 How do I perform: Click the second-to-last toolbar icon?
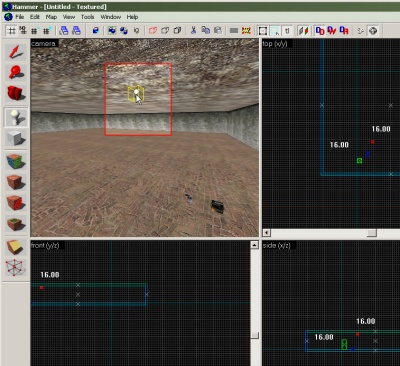pyautogui.click(x=361, y=31)
